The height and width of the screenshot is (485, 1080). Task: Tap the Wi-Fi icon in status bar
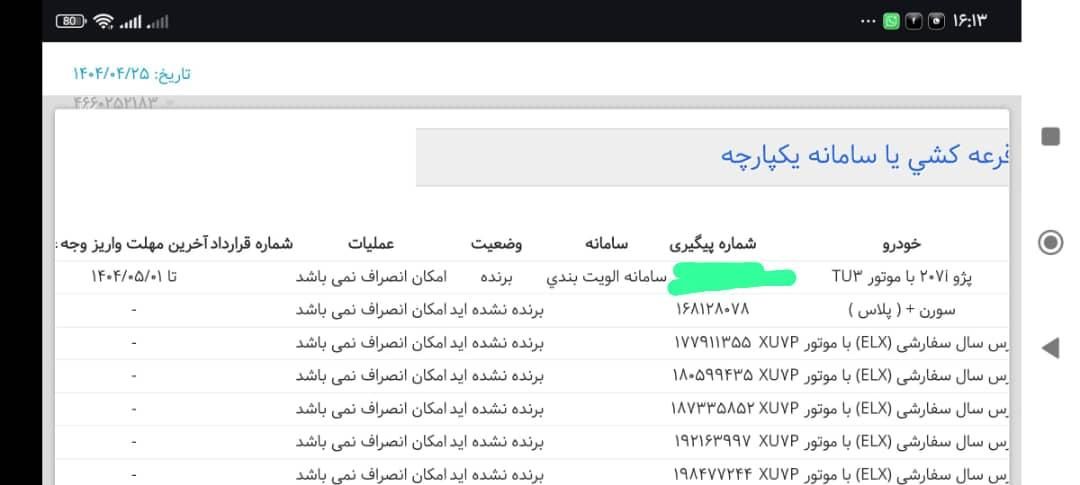(x=103, y=21)
